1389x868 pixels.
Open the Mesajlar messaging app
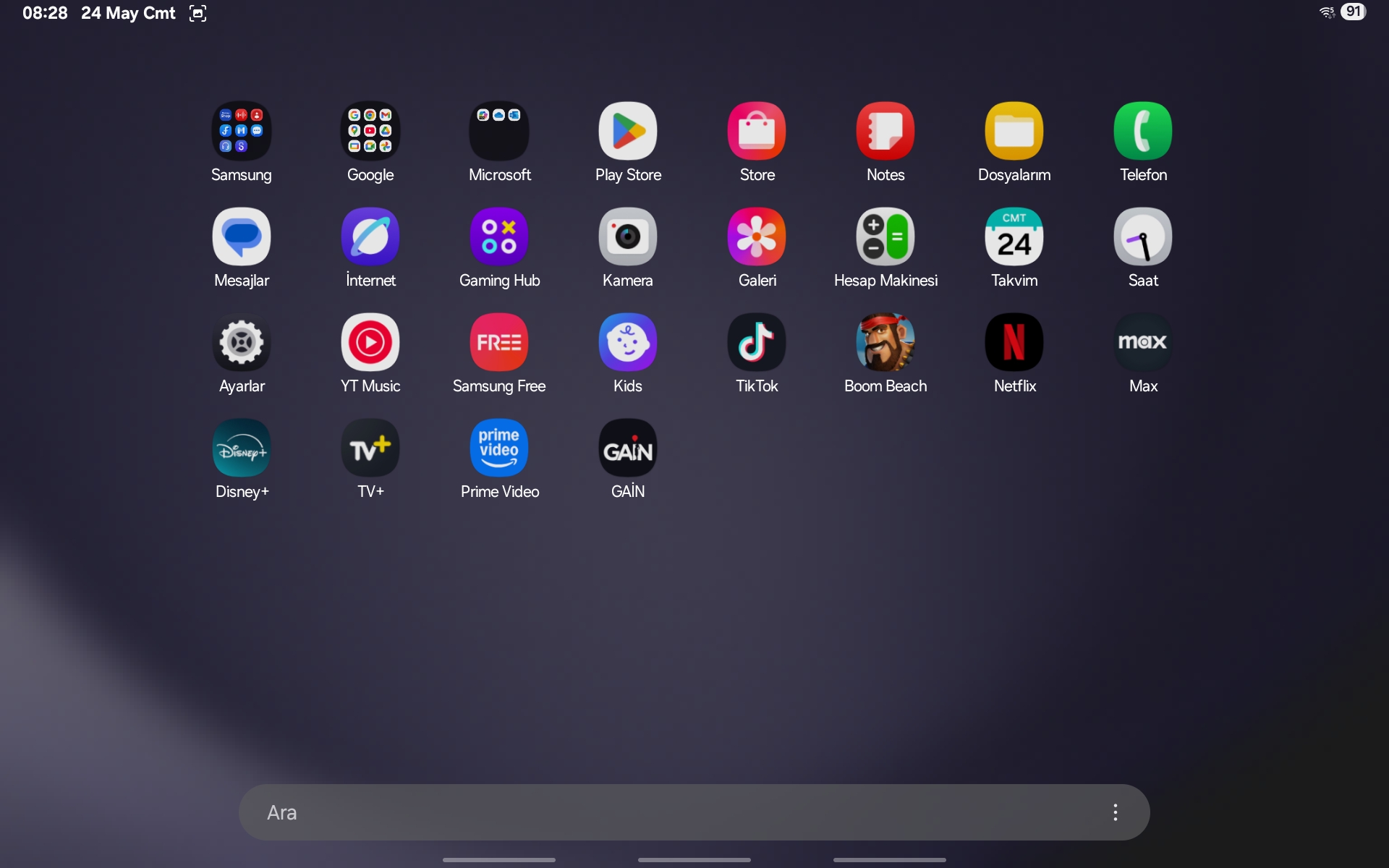(x=241, y=237)
